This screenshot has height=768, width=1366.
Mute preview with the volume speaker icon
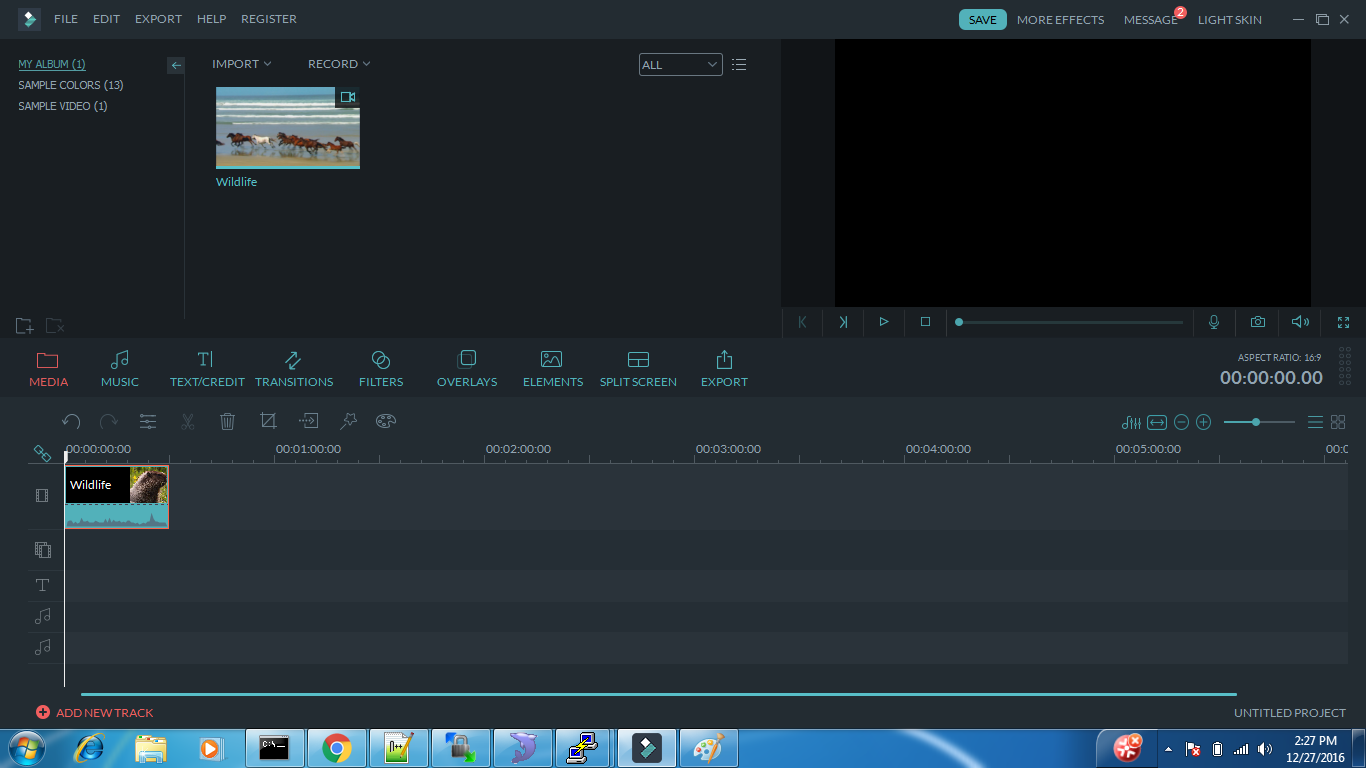tap(1300, 322)
